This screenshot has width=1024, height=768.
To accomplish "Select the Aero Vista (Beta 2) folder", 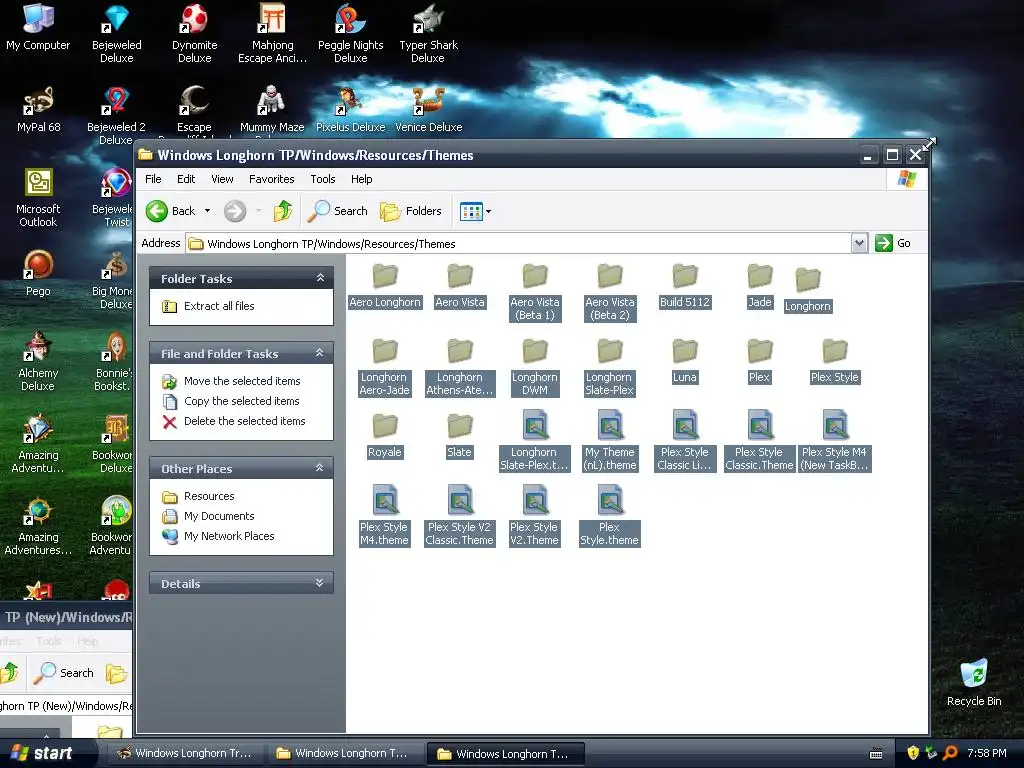I will (609, 292).
